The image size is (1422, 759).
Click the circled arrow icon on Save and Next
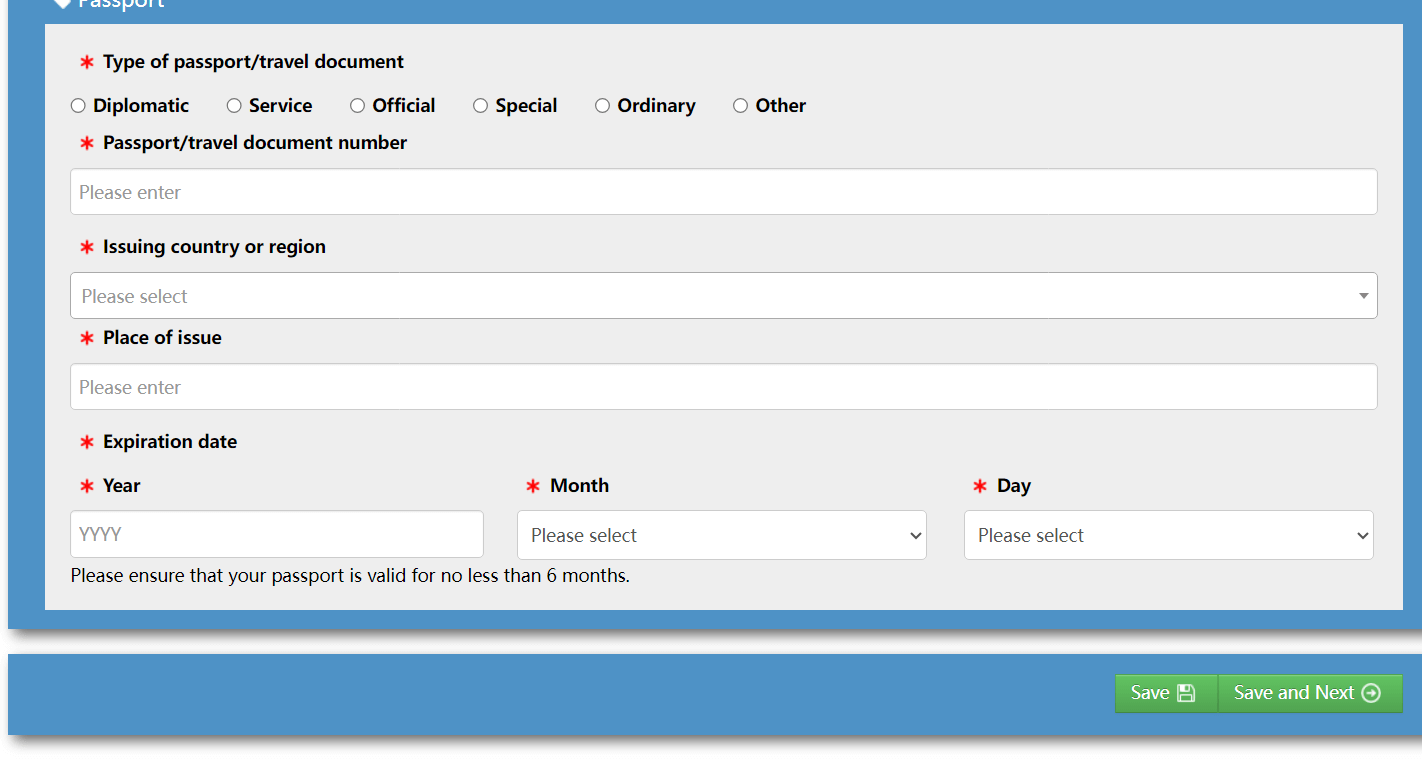1371,693
